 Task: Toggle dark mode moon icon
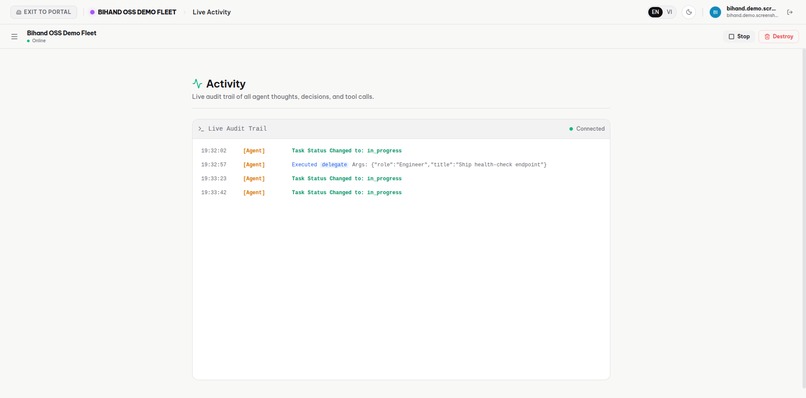pos(689,12)
